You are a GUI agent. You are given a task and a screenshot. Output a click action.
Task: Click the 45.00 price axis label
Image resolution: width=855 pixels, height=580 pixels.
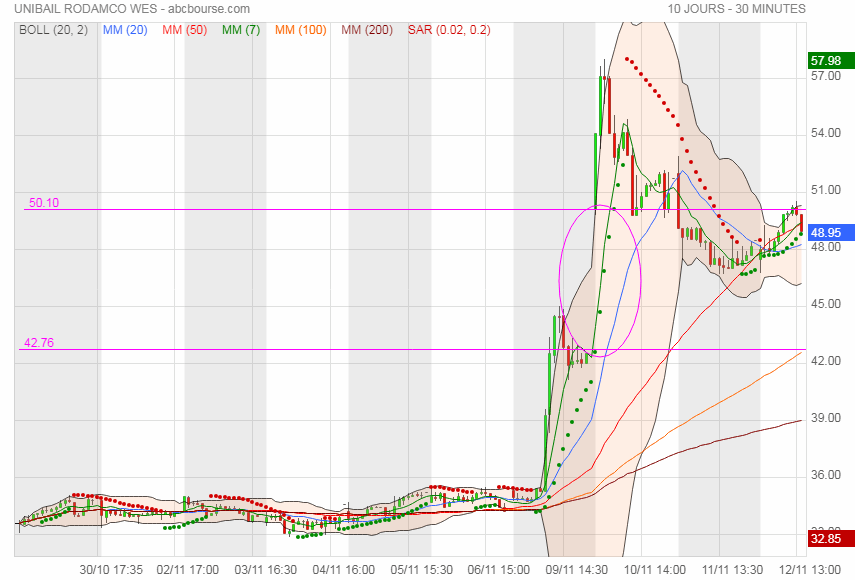pyautogui.click(x=826, y=304)
